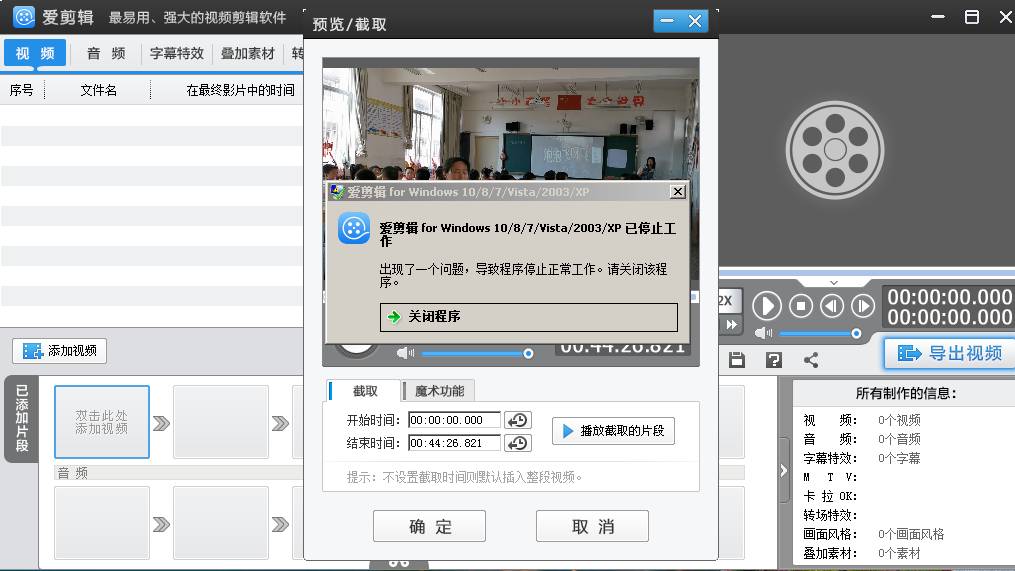Screen dimensions: 1015x571
Task: Click the 关闭程序 button in error dialog
Action: click(x=528, y=317)
